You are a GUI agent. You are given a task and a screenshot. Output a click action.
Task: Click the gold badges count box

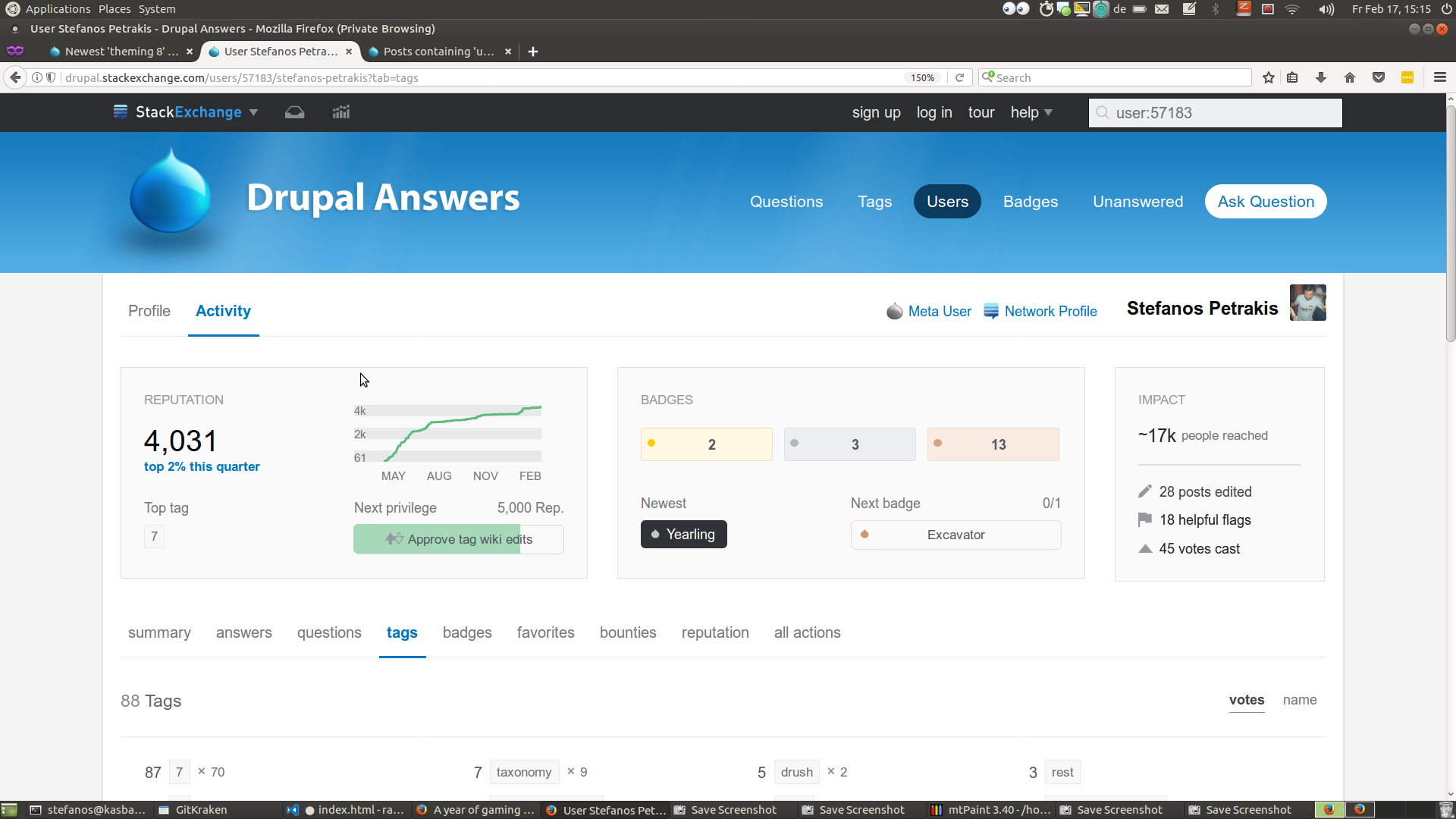[706, 444]
